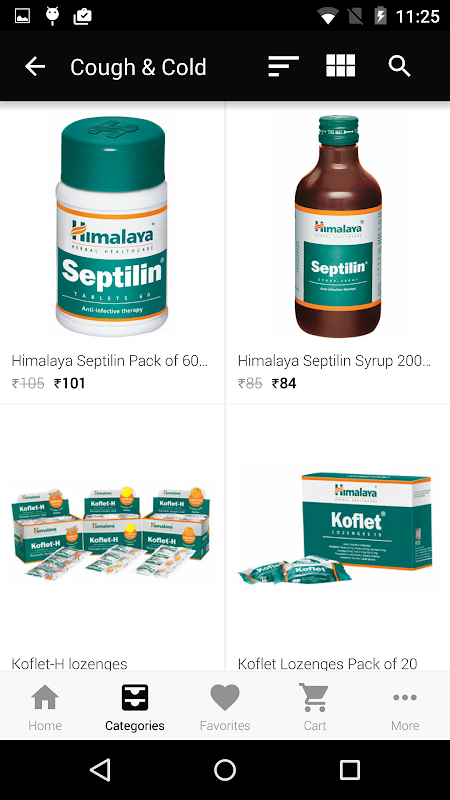
Task: Select the Categories tab
Action: coord(135,707)
